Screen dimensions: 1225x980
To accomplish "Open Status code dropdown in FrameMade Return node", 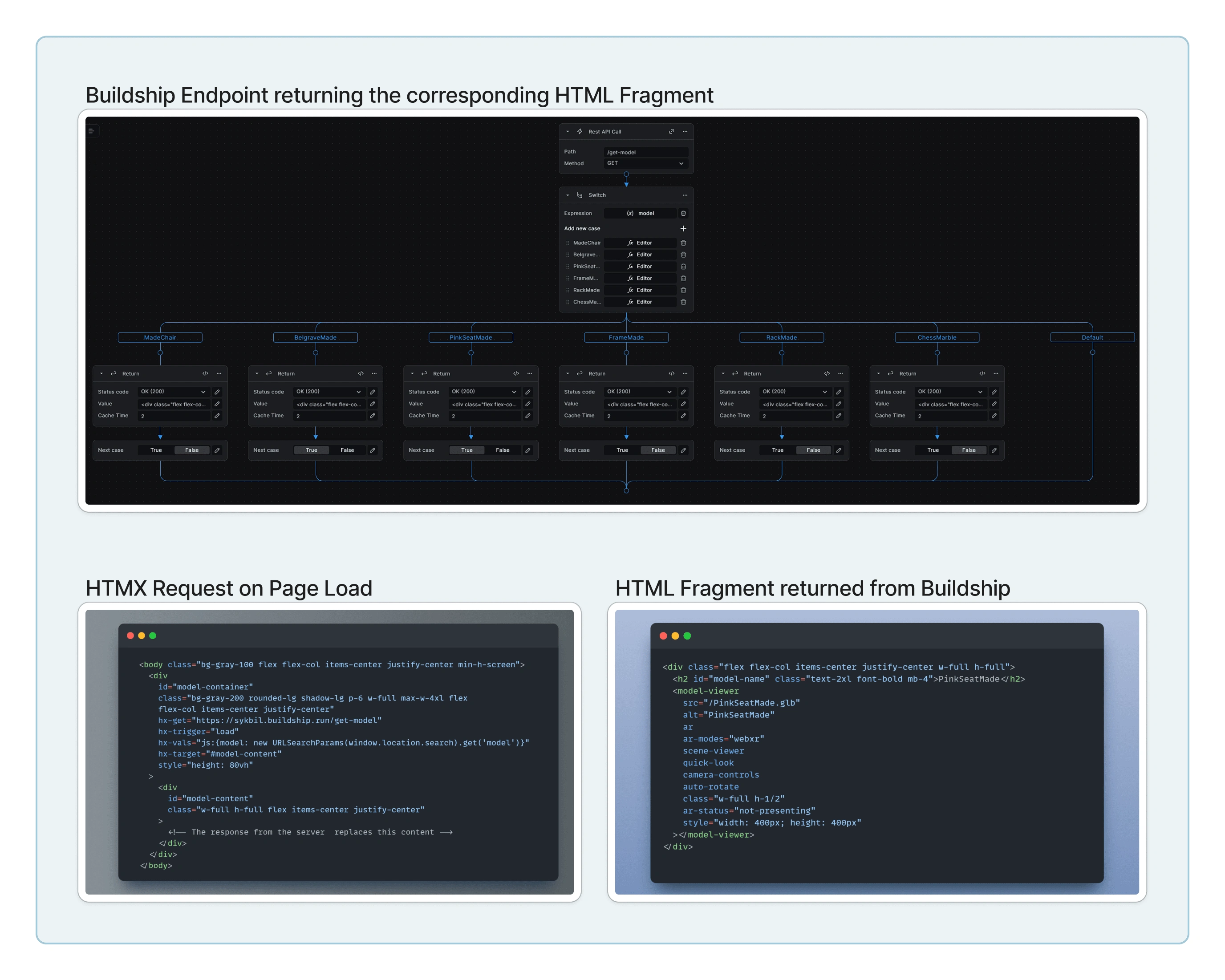I will tap(641, 392).
